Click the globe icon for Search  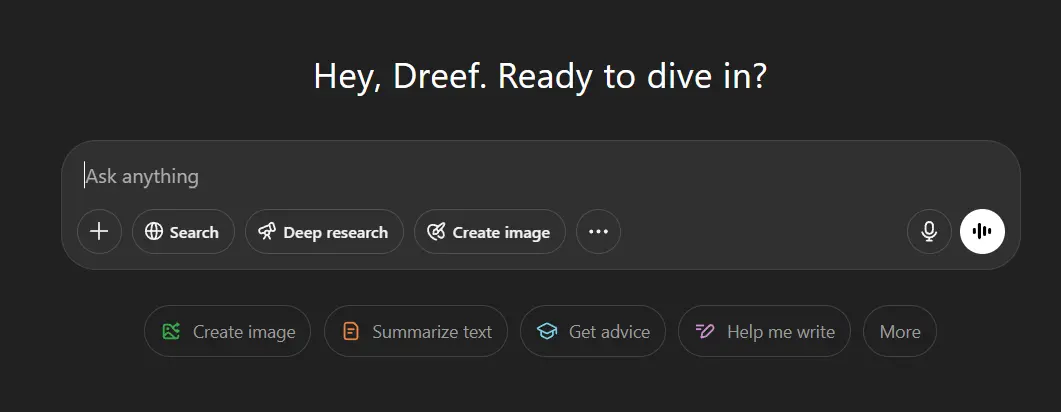154,232
